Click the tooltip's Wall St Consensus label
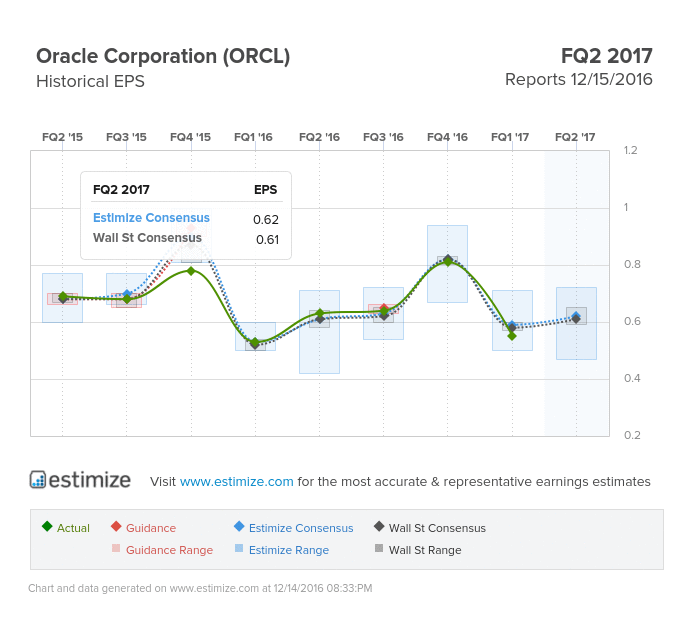 (x=147, y=238)
